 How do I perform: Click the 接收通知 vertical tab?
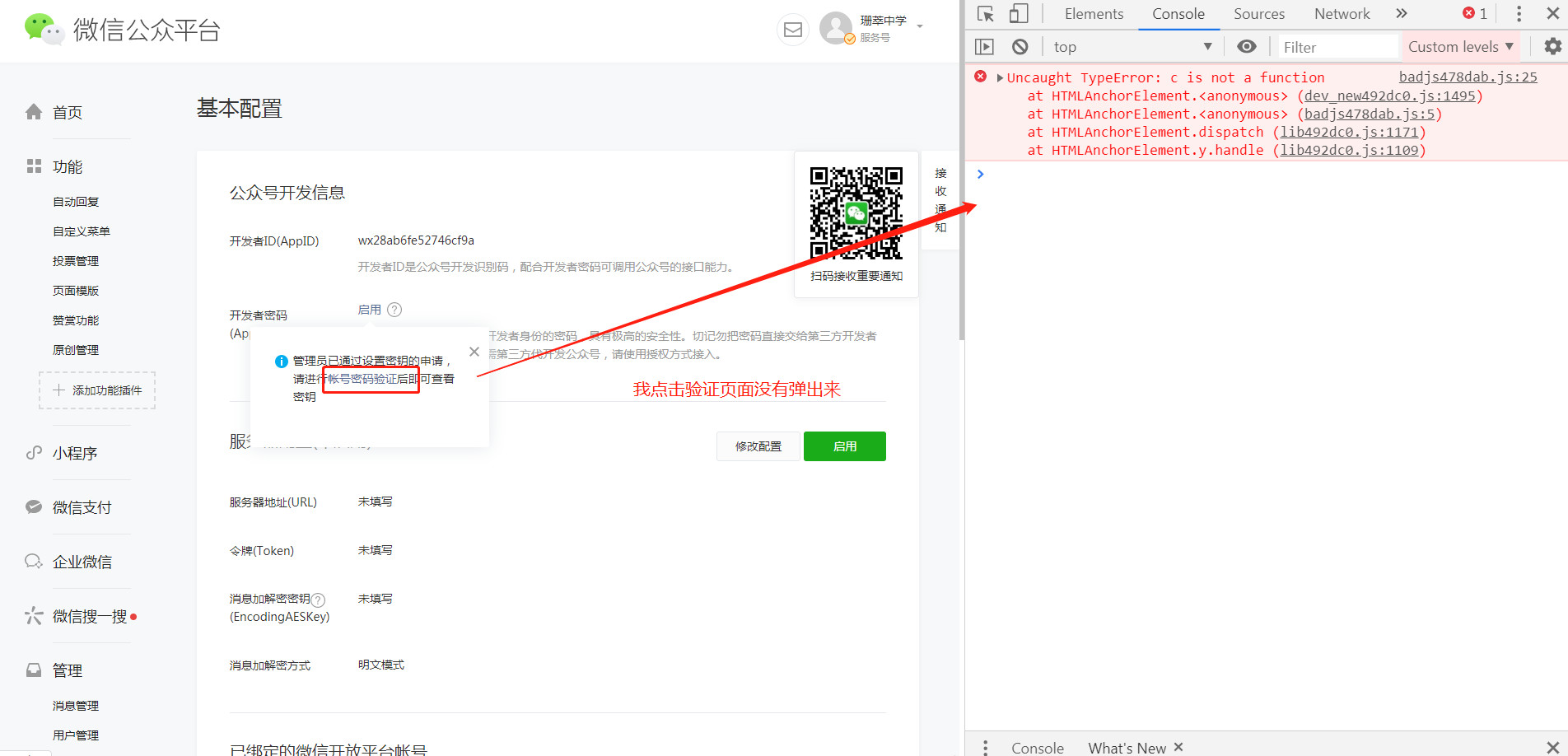[x=940, y=200]
